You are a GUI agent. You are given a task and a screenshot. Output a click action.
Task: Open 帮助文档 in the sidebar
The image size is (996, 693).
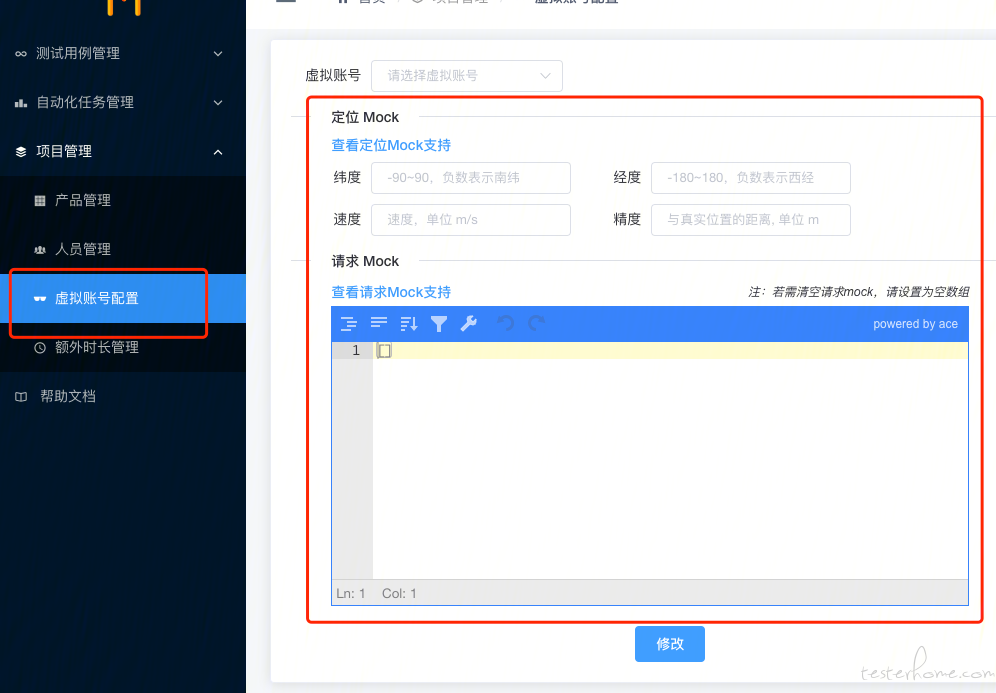click(x=123, y=396)
